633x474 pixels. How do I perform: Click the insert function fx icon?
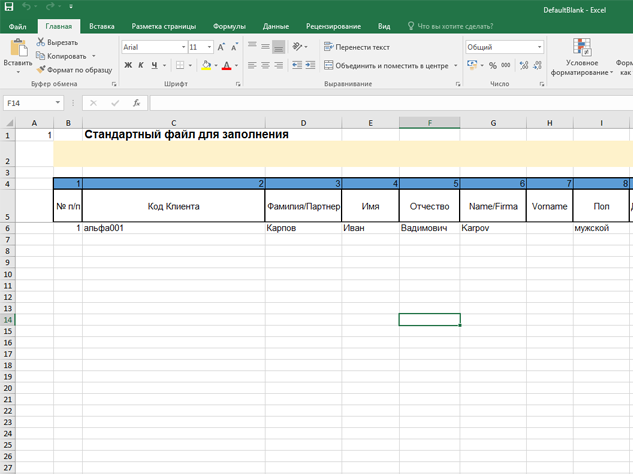[136, 103]
